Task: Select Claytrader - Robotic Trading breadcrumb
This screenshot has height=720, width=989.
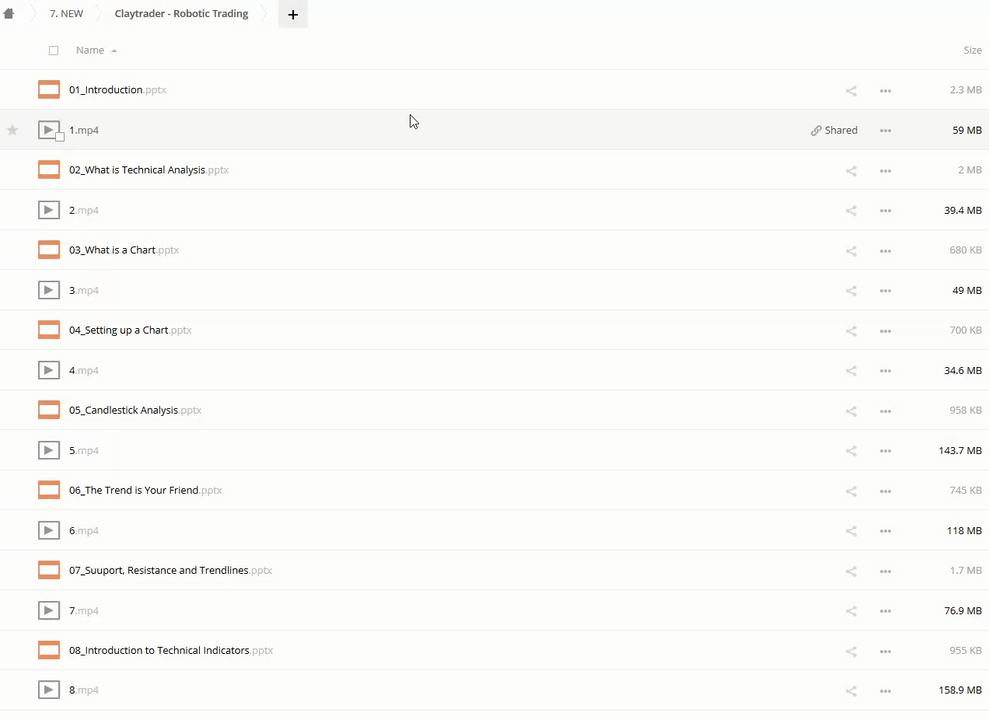Action: [181, 14]
